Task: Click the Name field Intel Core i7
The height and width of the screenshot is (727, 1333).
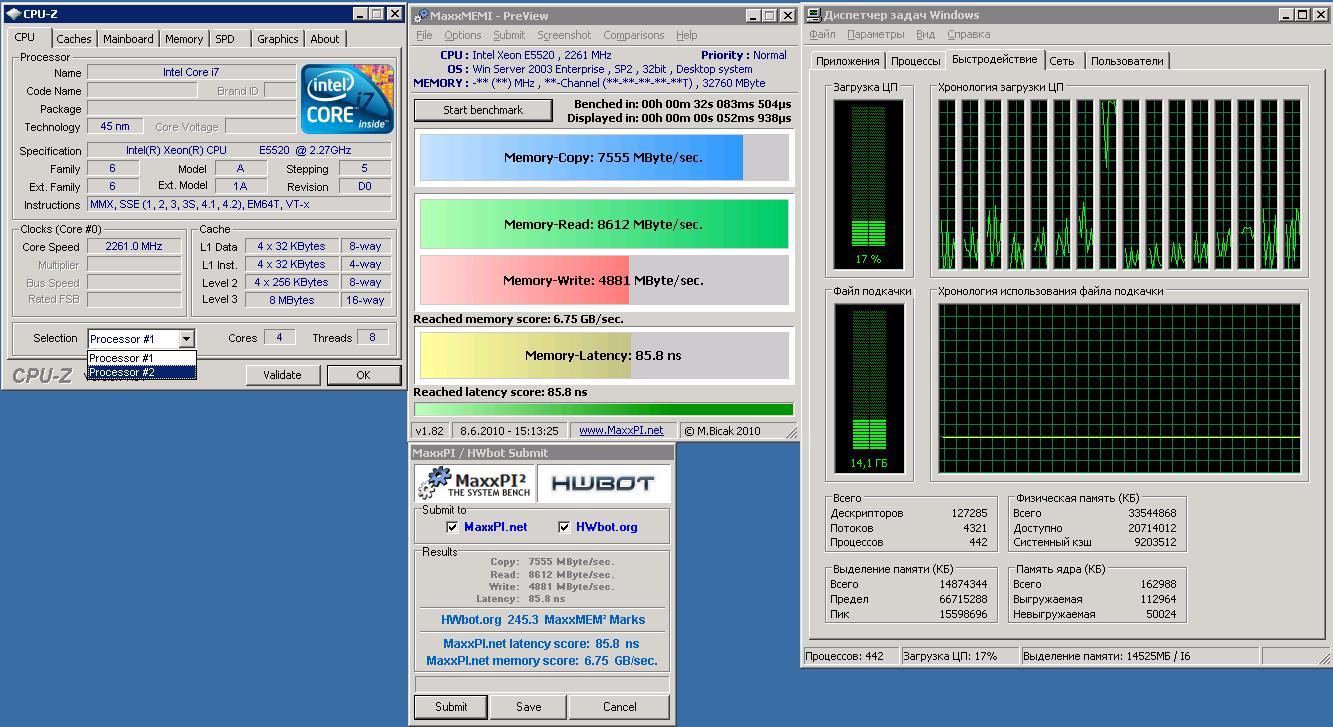Action: pos(191,73)
